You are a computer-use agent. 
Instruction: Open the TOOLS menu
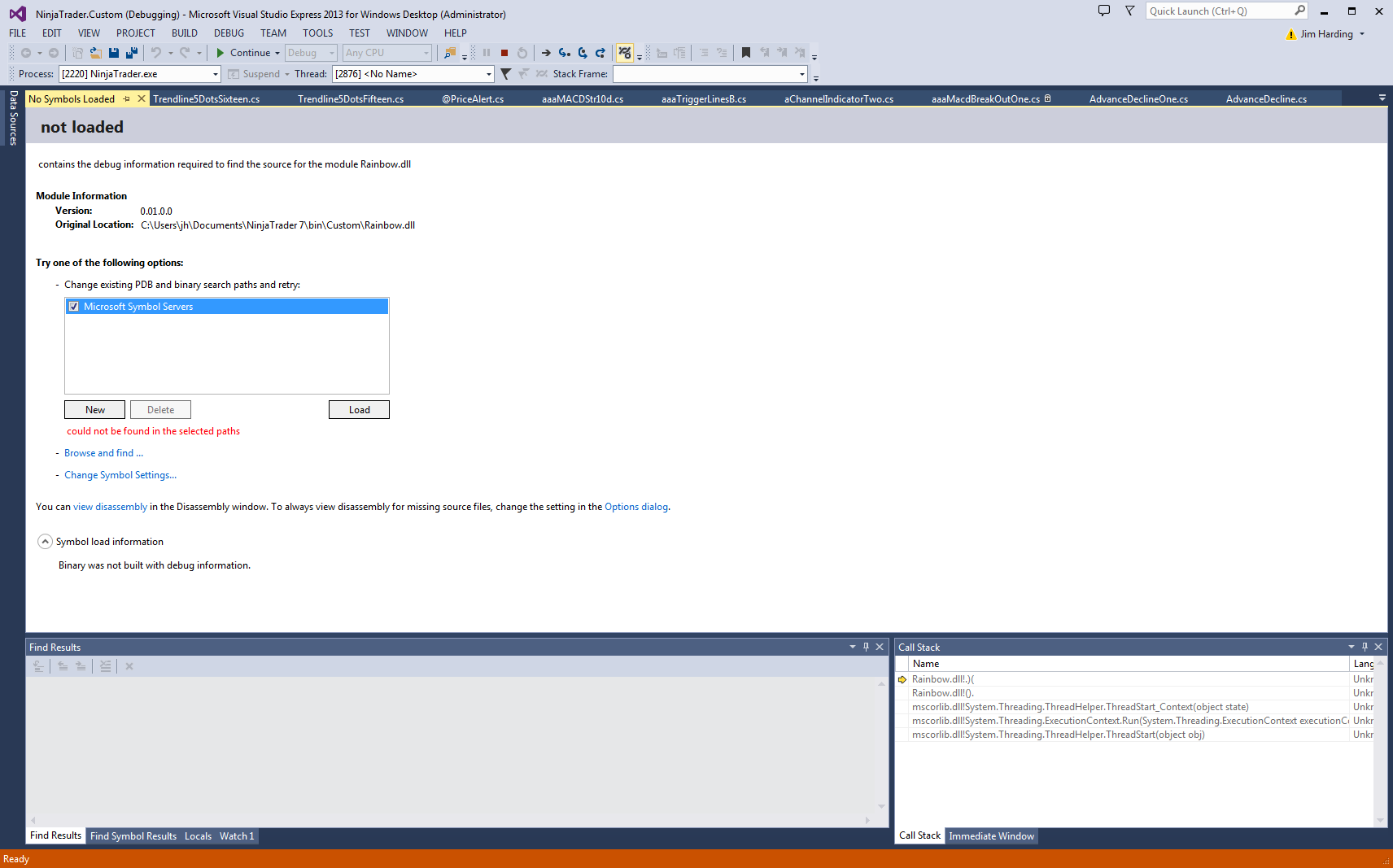click(317, 33)
